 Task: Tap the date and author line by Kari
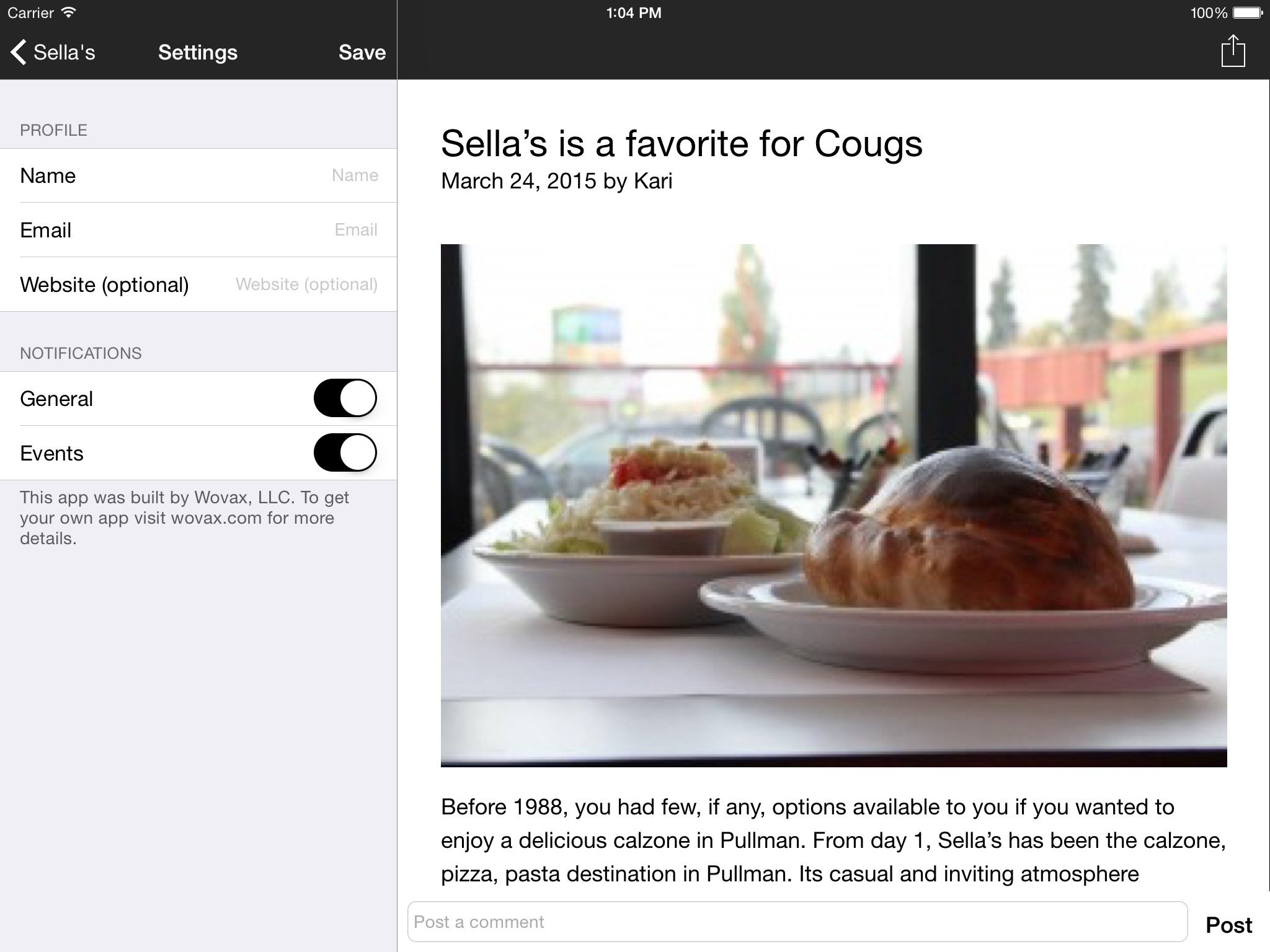pos(556,181)
